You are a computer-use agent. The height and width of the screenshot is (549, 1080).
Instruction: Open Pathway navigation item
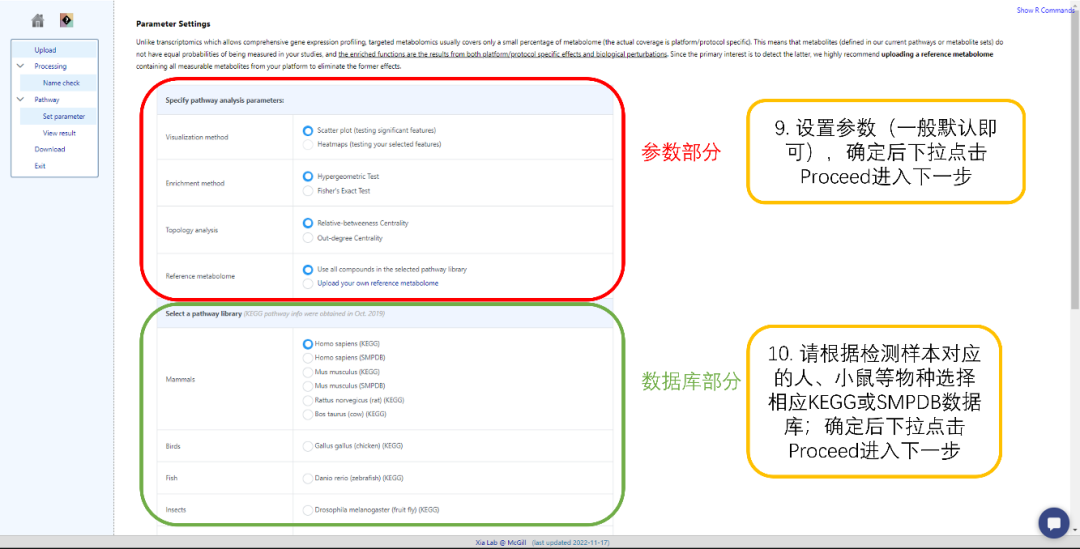pyautogui.click(x=47, y=99)
